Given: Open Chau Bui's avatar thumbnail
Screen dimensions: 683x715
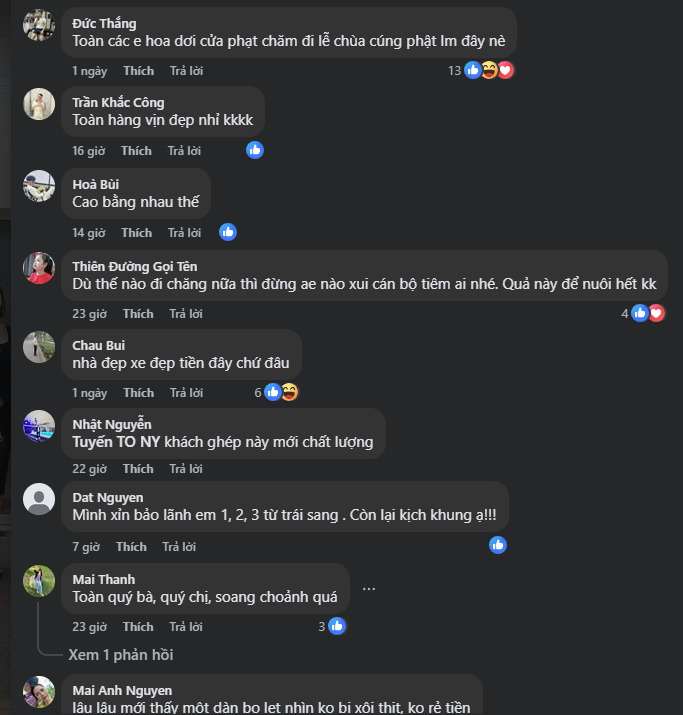Looking at the screenshot, I should (39, 347).
